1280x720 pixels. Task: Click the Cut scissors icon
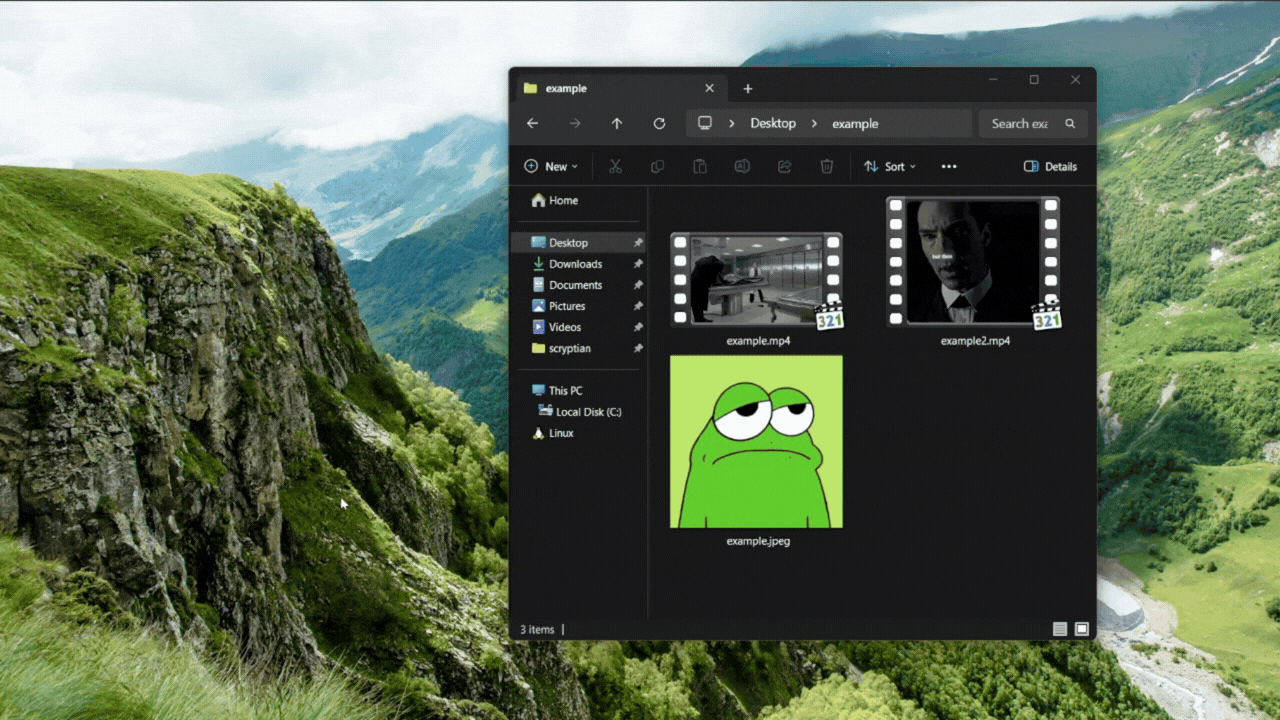tap(615, 167)
